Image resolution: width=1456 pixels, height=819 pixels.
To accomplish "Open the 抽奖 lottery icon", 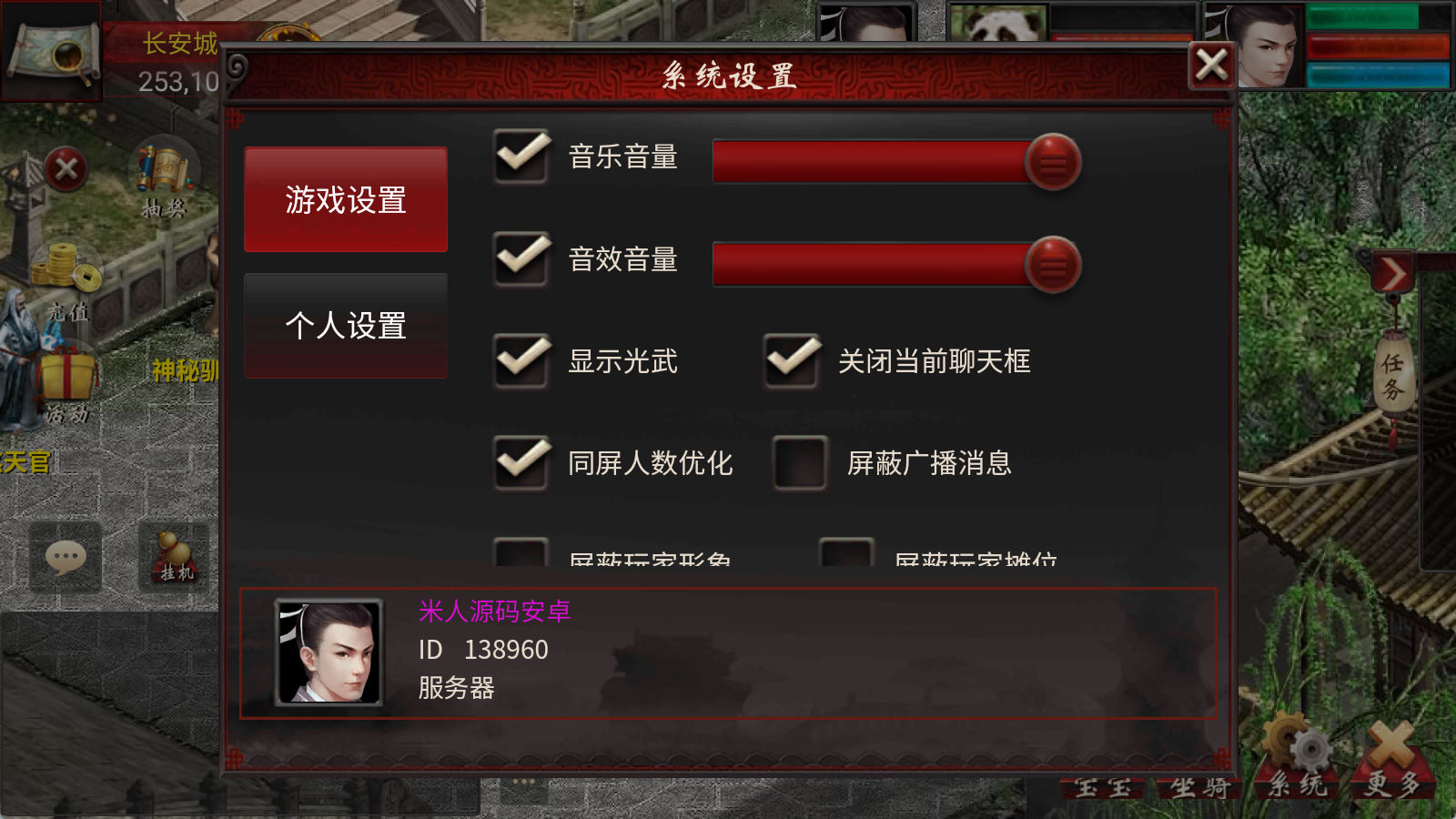I will [164, 179].
